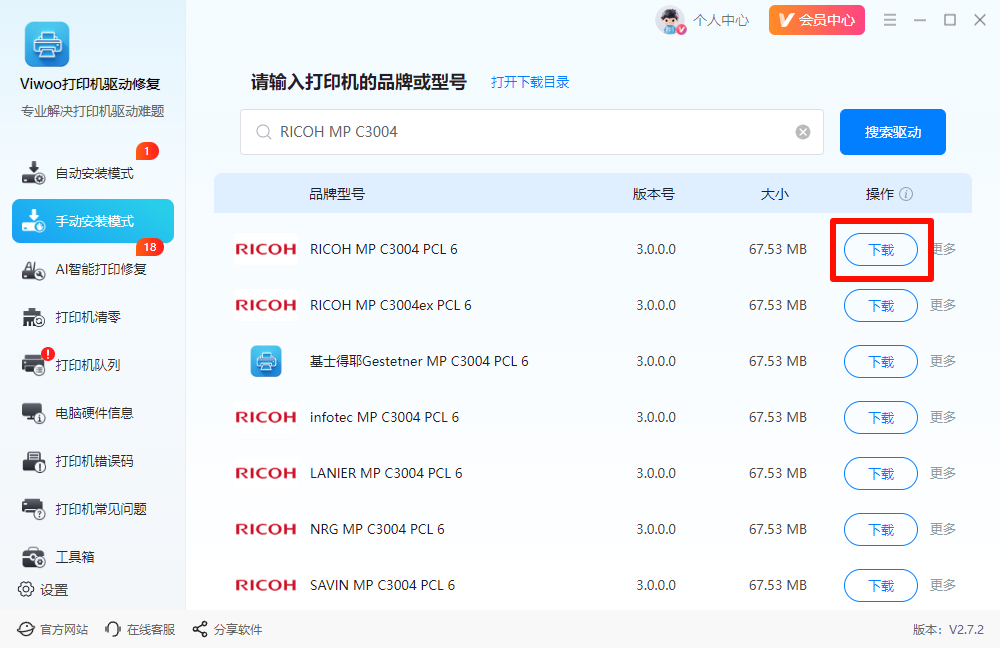Screen dimensions: 1000x650
Task: Click the 版本号 column header
Action: pos(654,194)
